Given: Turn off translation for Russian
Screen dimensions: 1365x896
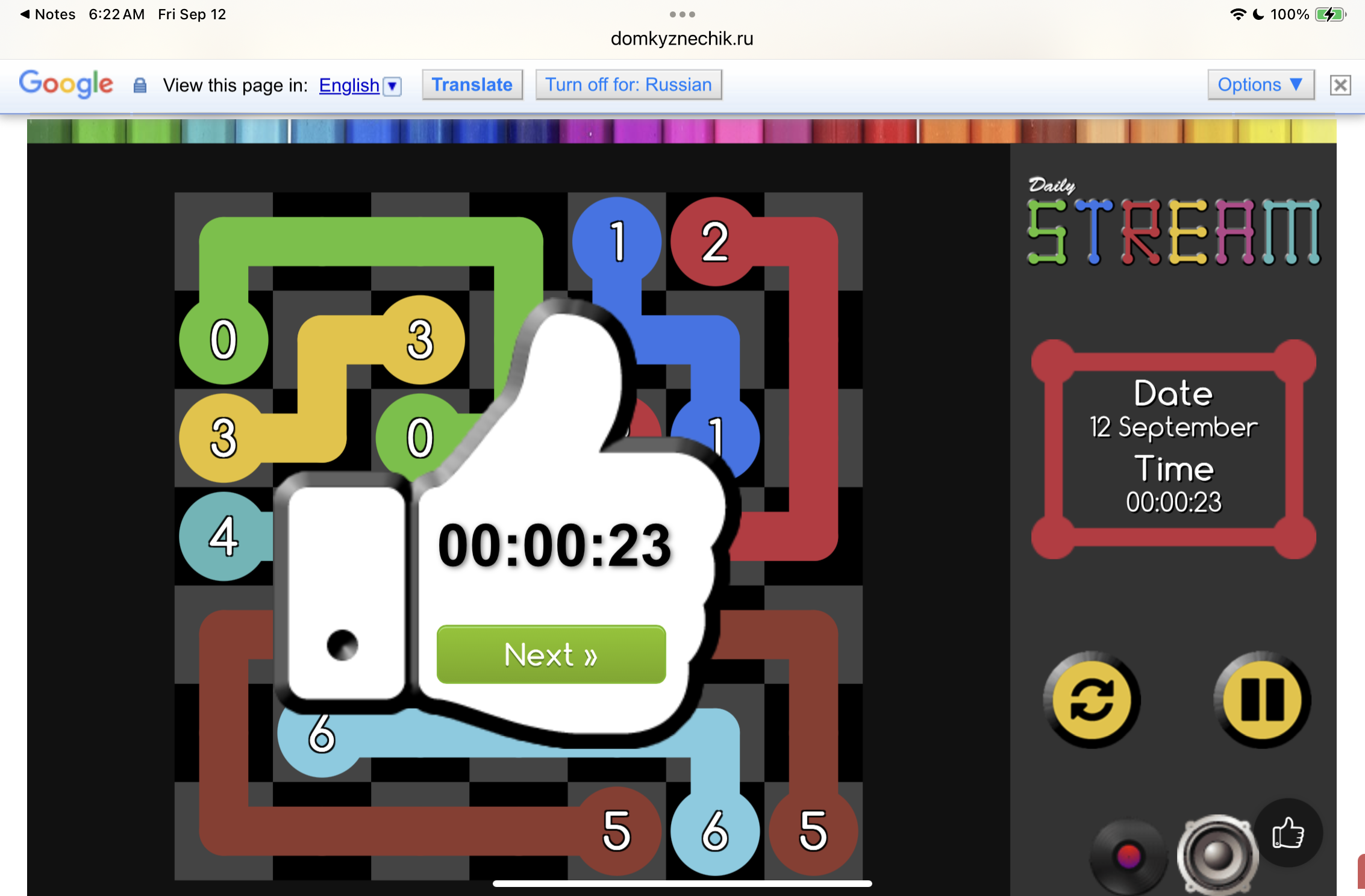Looking at the screenshot, I should click(628, 85).
